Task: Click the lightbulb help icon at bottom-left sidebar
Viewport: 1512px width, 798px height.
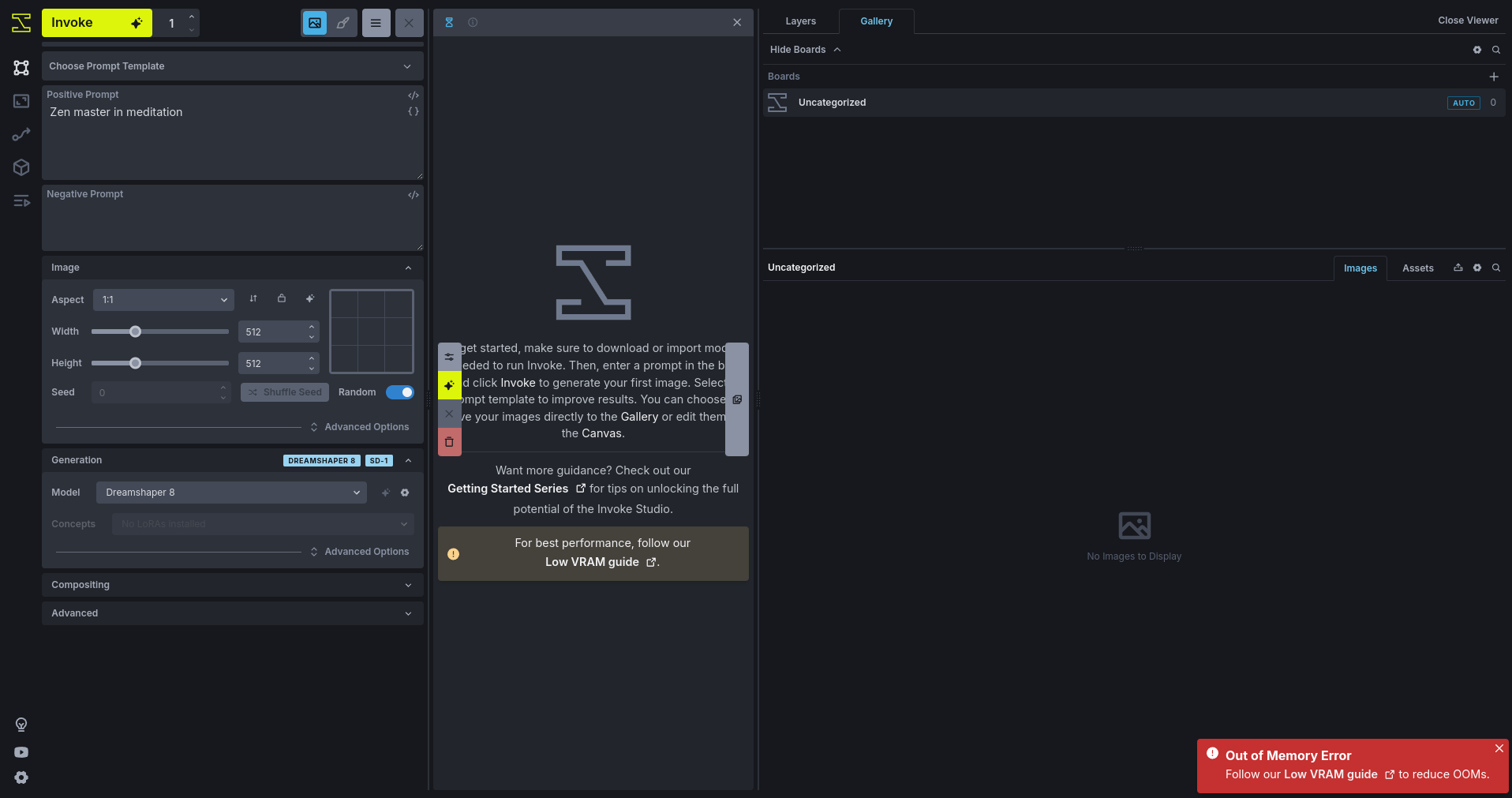Action: pos(21,725)
